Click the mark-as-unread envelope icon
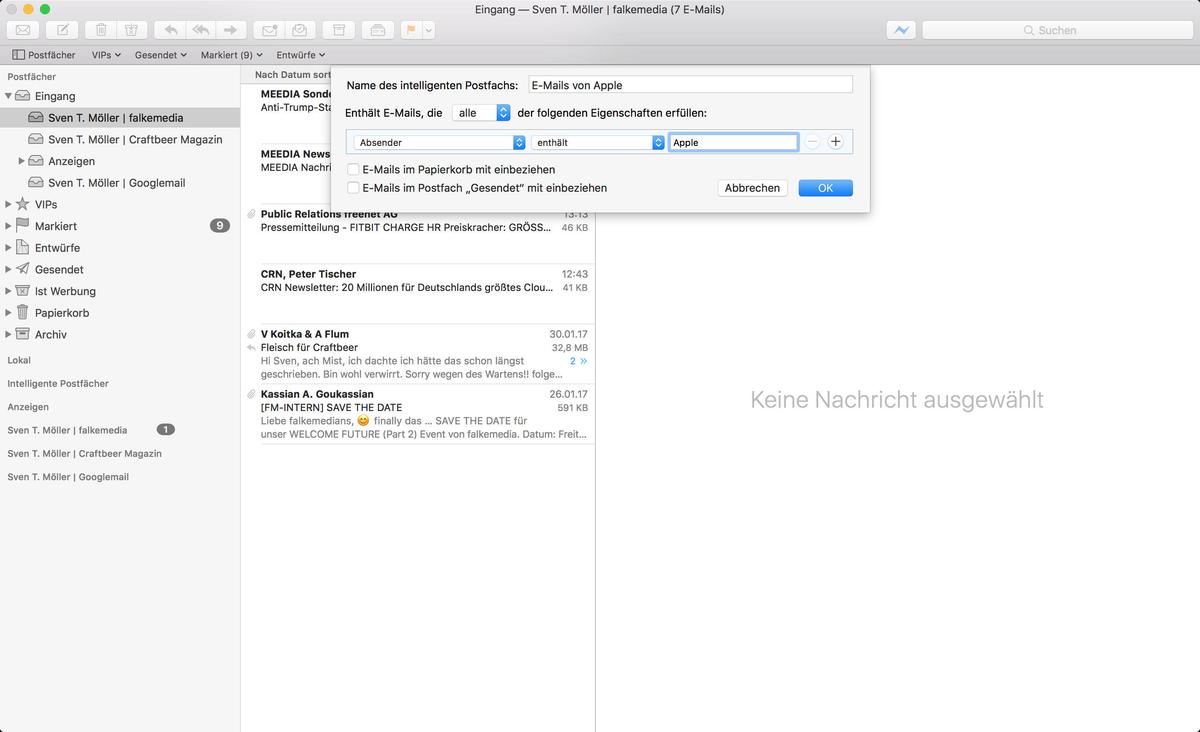The width and height of the screenshot is (1200, 732). 268,30
